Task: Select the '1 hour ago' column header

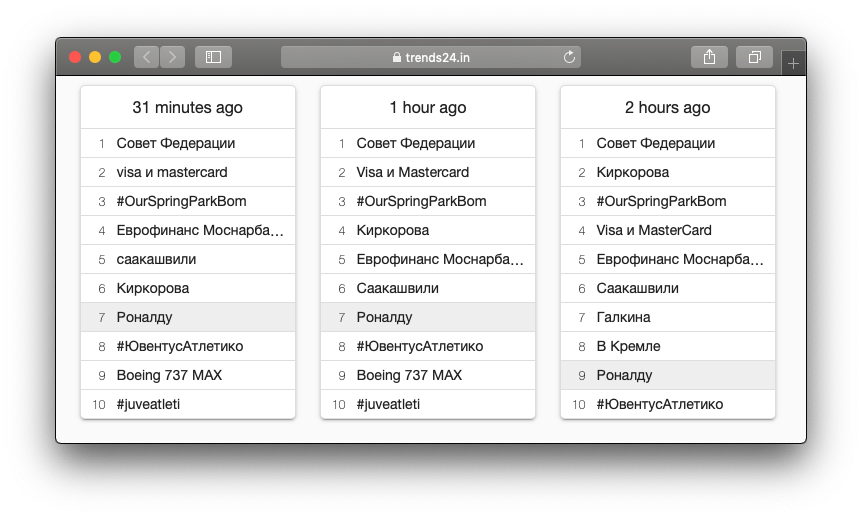Action: click(x=428, y=107)
